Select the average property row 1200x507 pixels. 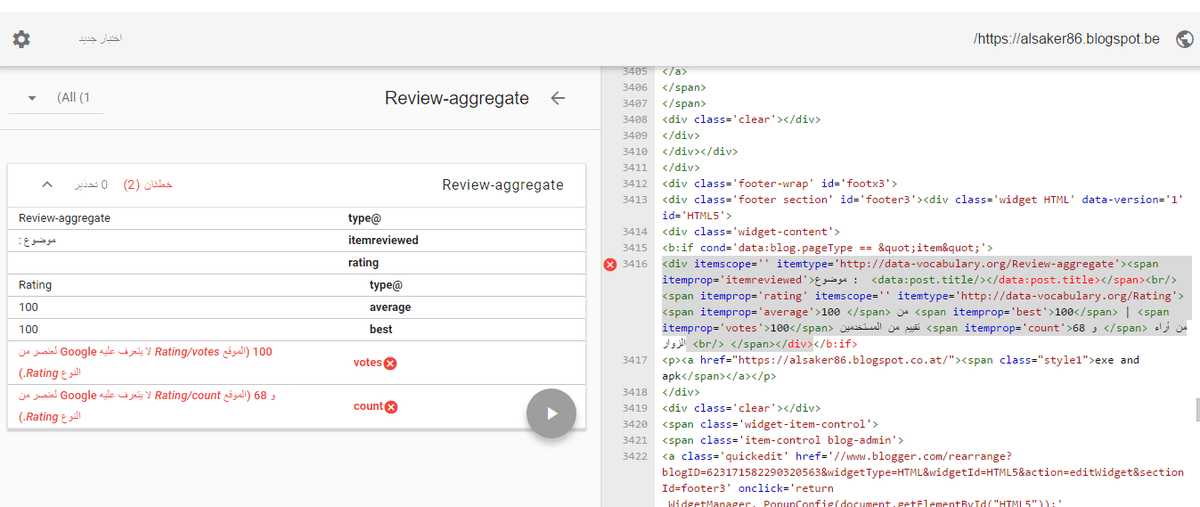(296, 307)
